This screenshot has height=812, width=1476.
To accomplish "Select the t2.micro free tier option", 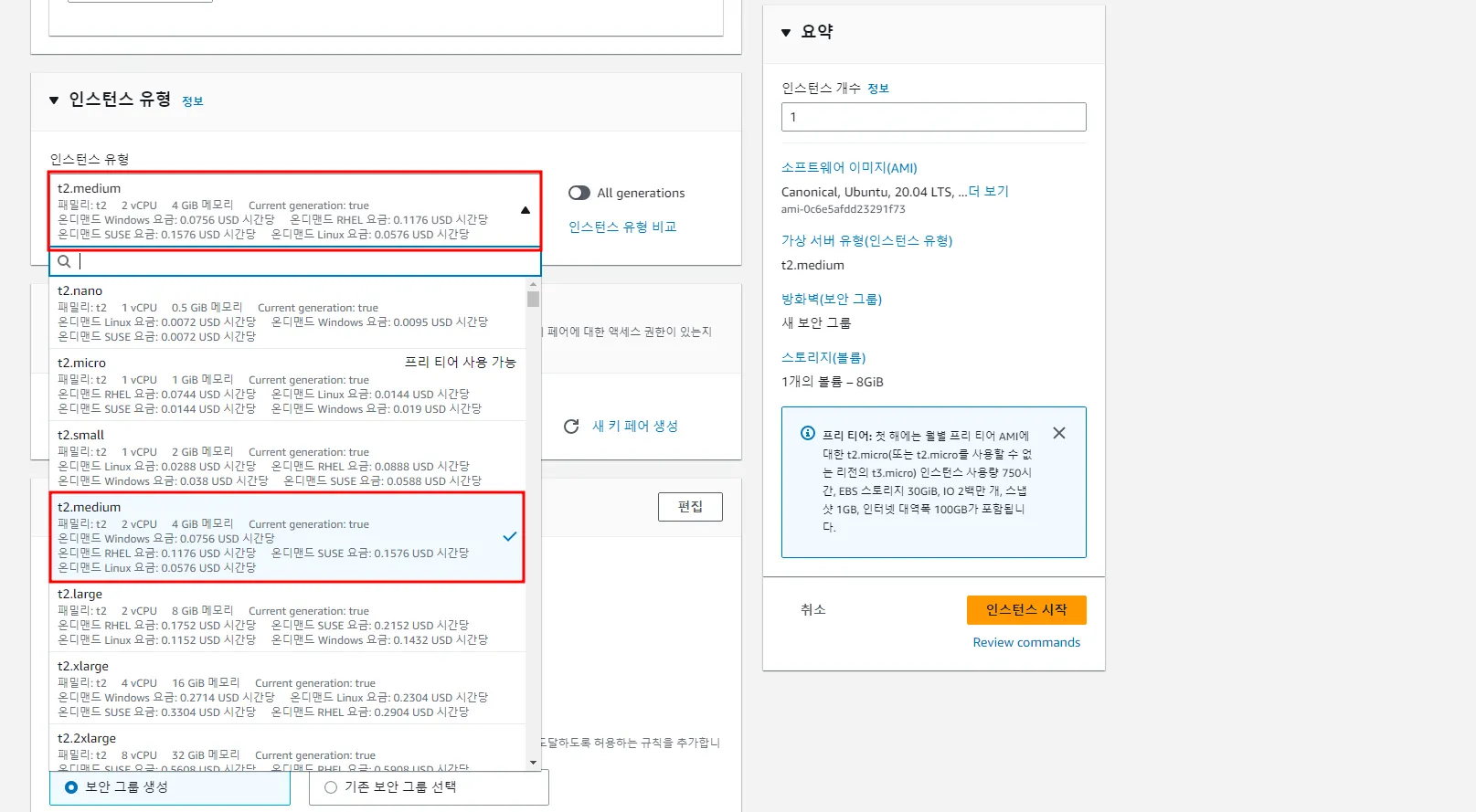I will click(288, 385).
